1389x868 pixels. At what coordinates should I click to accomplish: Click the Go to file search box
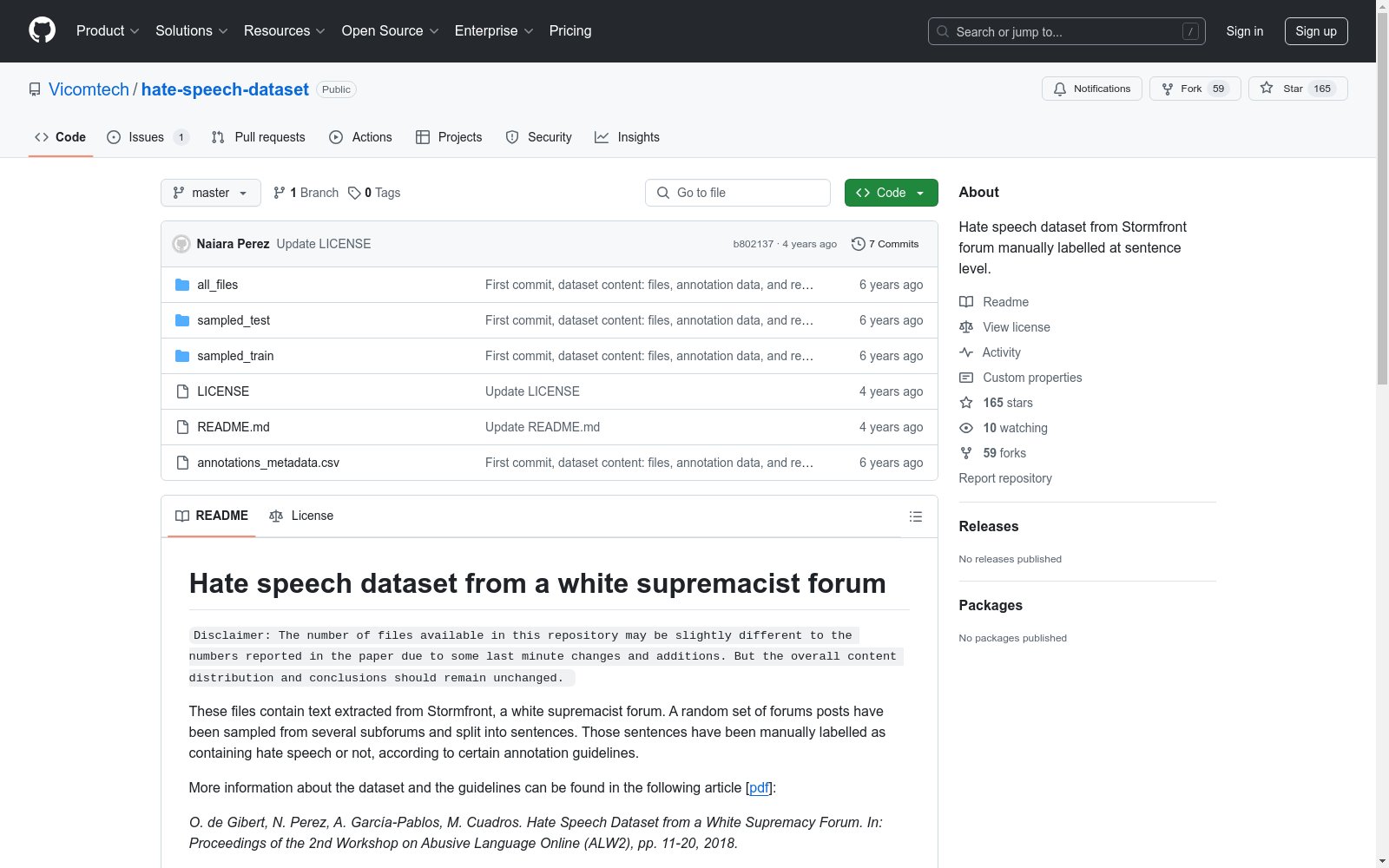coord(738,193)
